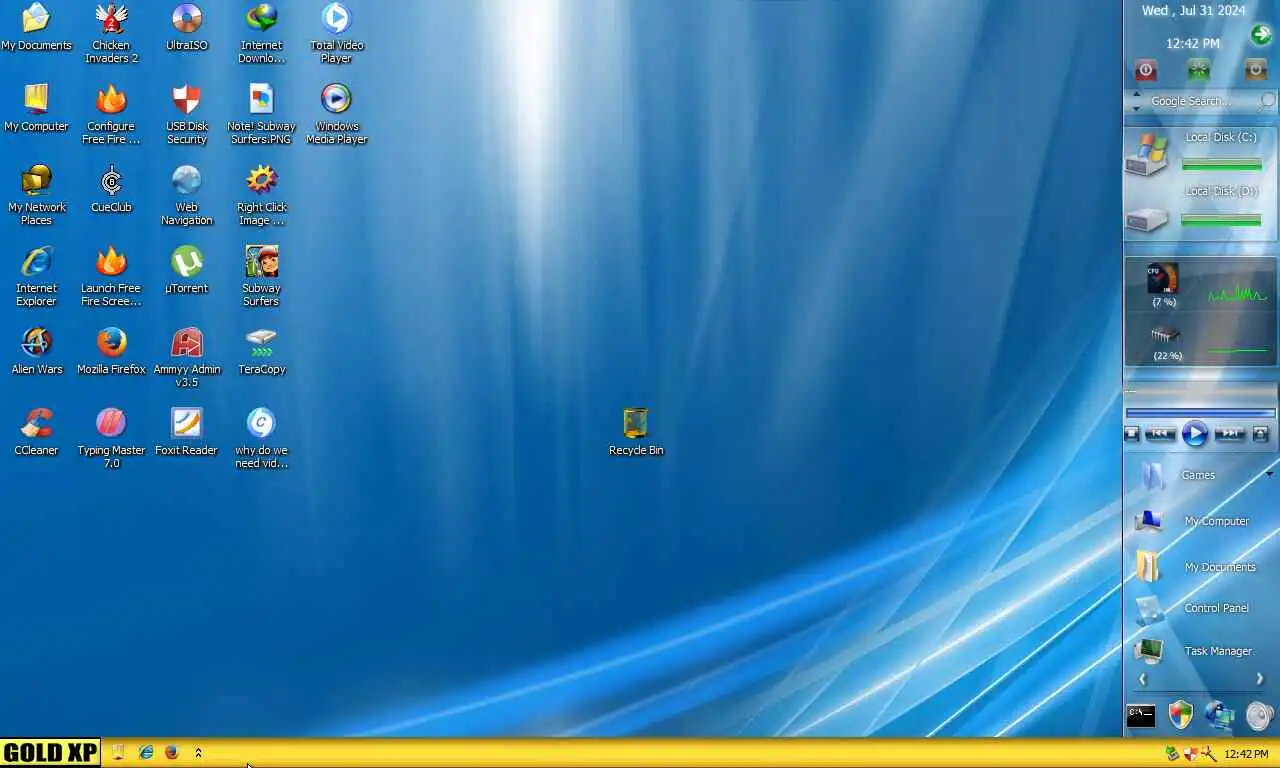Change search engine with up/down arrows
Screen dimensions: 1280x768
(x=1136, y=102)
